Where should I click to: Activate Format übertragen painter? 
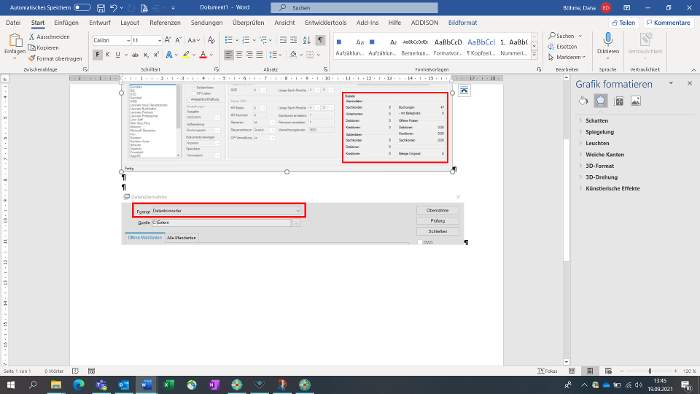tap(55, 58)
